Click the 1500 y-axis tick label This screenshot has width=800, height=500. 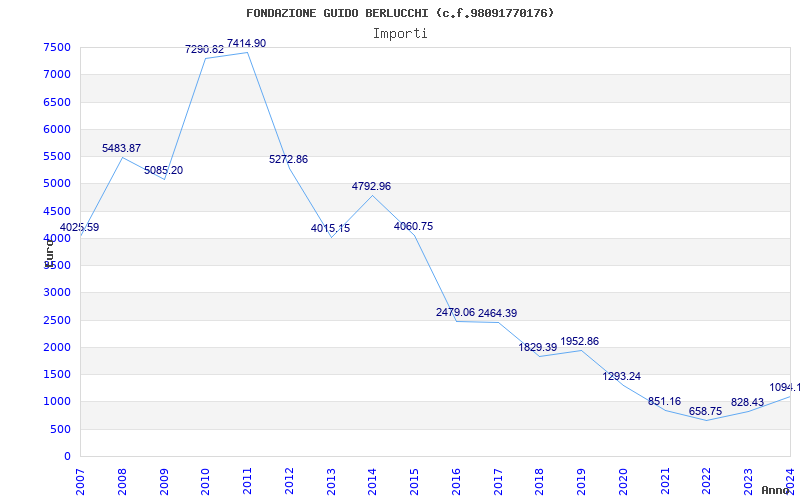57,374
